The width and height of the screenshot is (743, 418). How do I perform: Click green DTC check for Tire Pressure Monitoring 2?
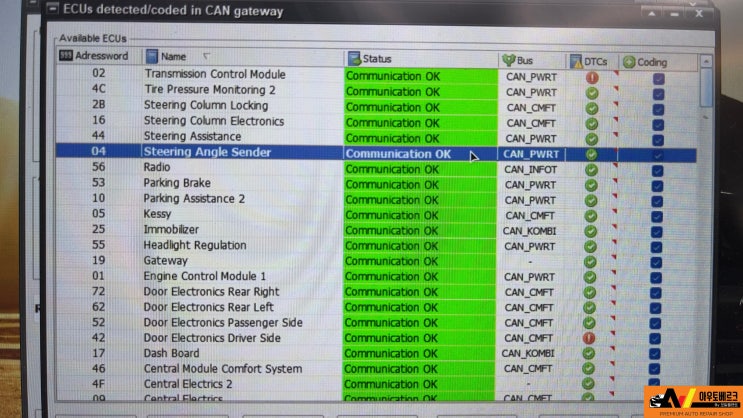592,93
